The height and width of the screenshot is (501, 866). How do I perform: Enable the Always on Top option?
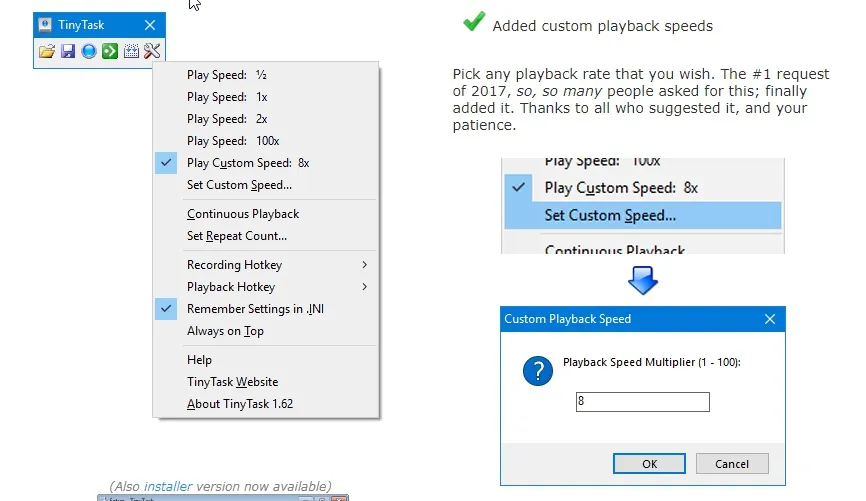pos(225,331)
